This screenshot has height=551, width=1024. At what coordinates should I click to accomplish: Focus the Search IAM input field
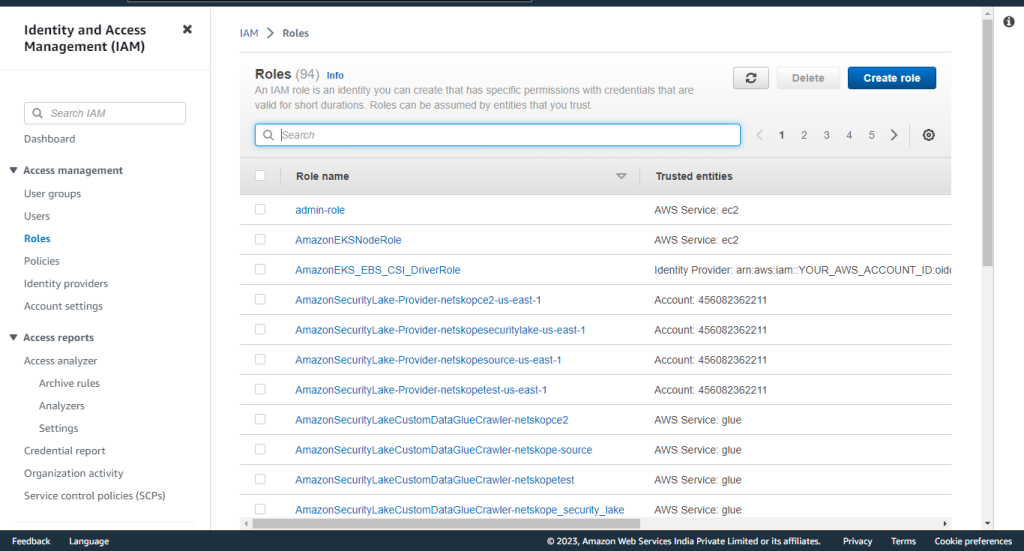[105, 113]
